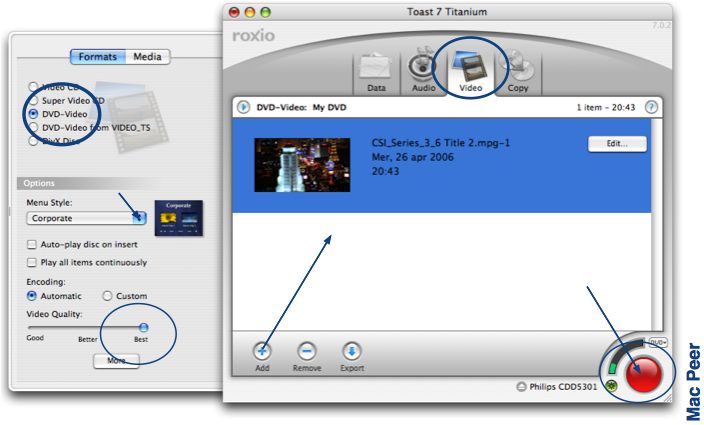Open the Copy disc category
The width and height of the screenshot is (704, 425).
517,73
